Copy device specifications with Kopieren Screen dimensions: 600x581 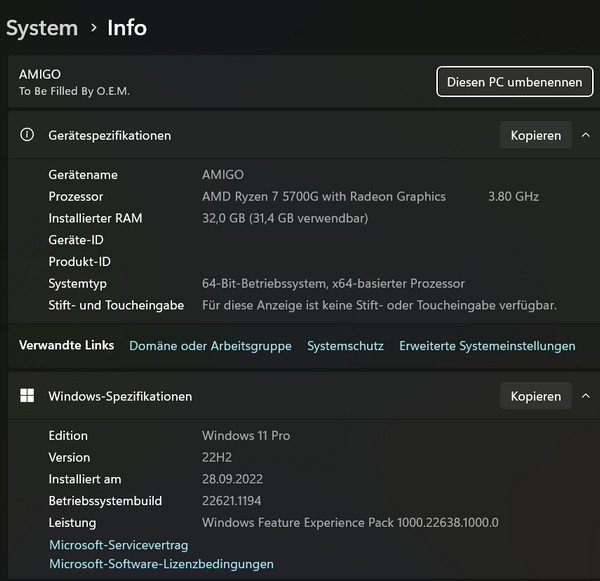[536, 135]
